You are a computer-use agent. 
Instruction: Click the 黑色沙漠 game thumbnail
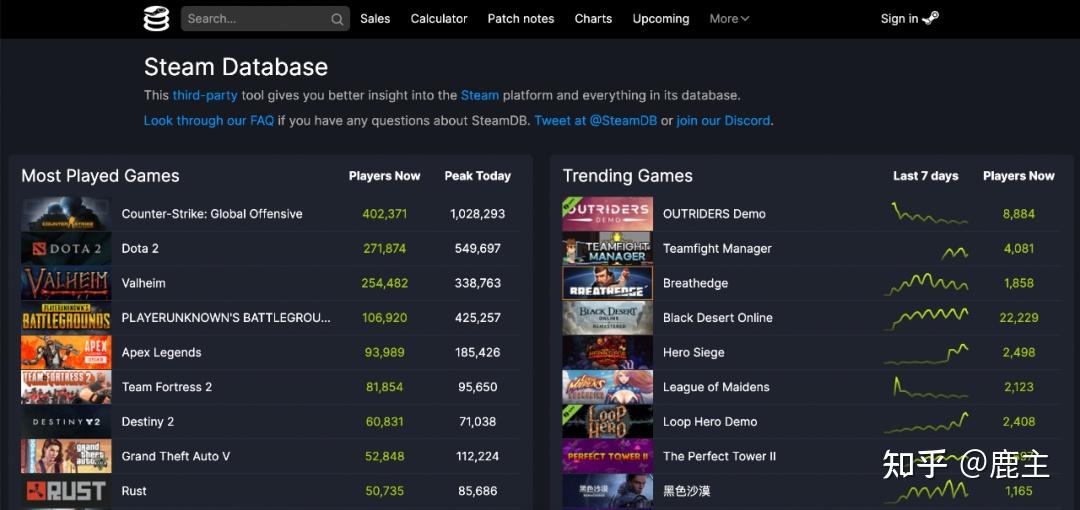[x=608, y=491]
